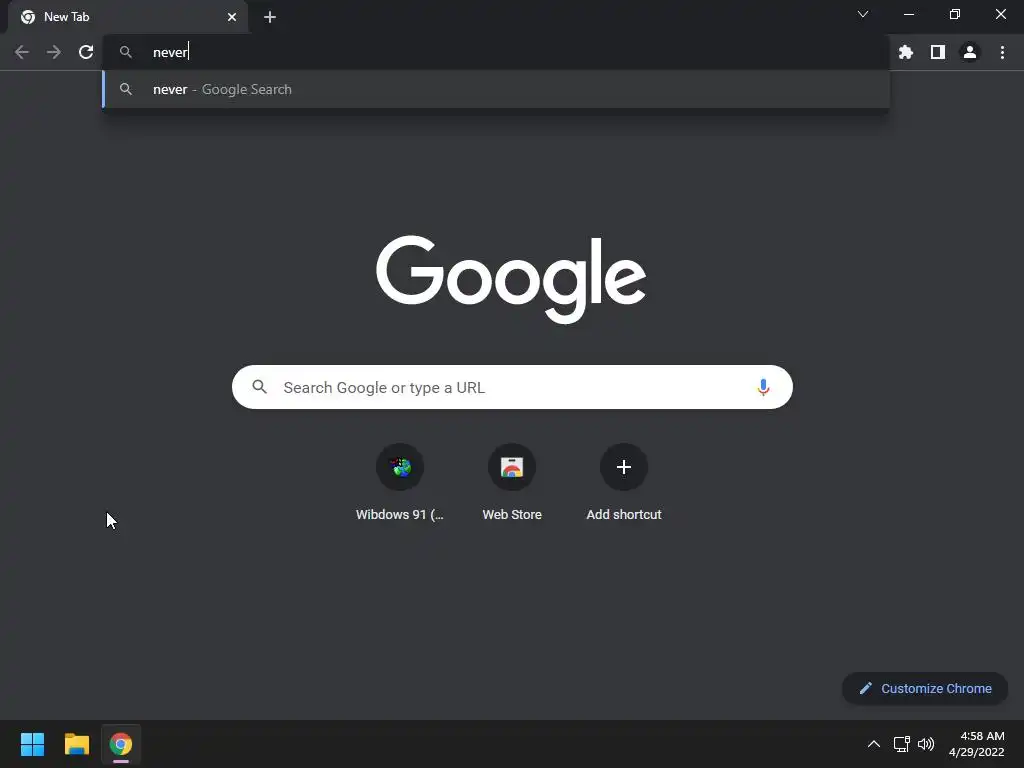1024x768 pixels.
Task: Open the network status tray icon
Action: tap(902, 744)
